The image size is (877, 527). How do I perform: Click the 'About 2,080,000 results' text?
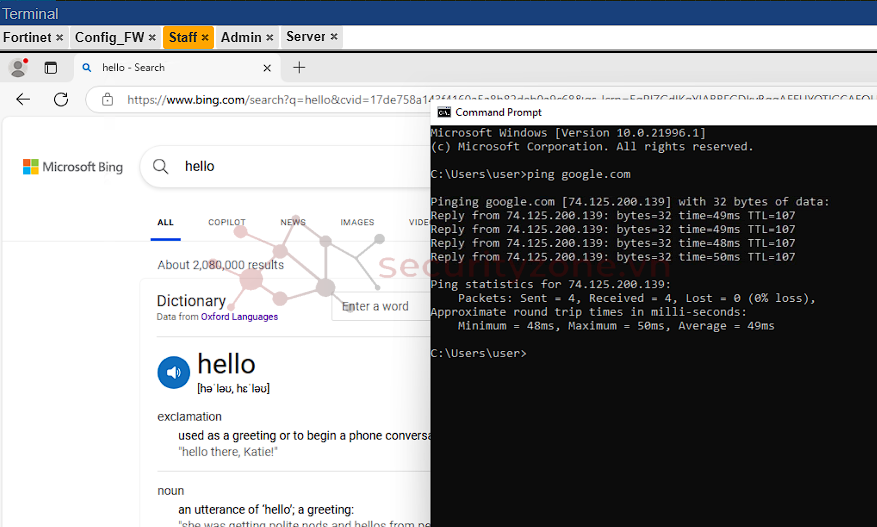pos(220,265)
